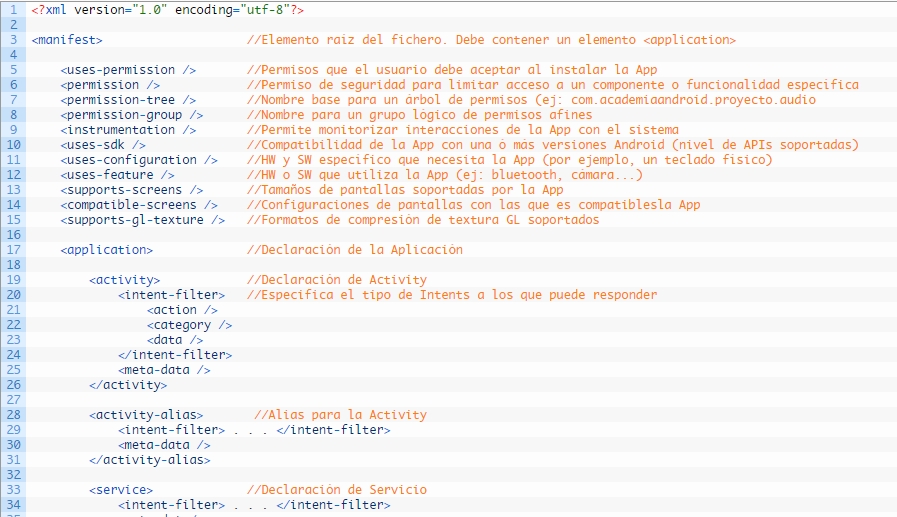Image resolution: width=897 pixels, height=517 pixels.
Task: Click line number 17 in the gutter
Action: click(x=13, y=250)
